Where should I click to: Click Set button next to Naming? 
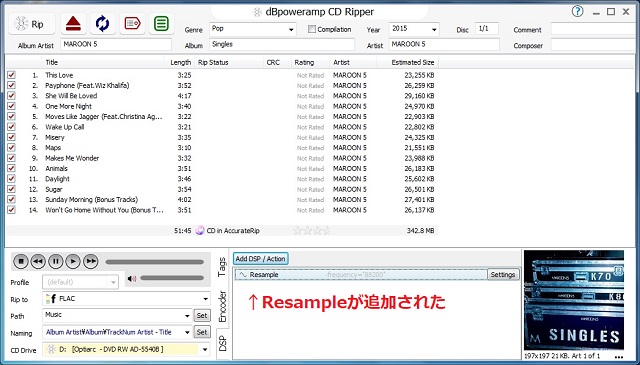(x=202, y=332)
